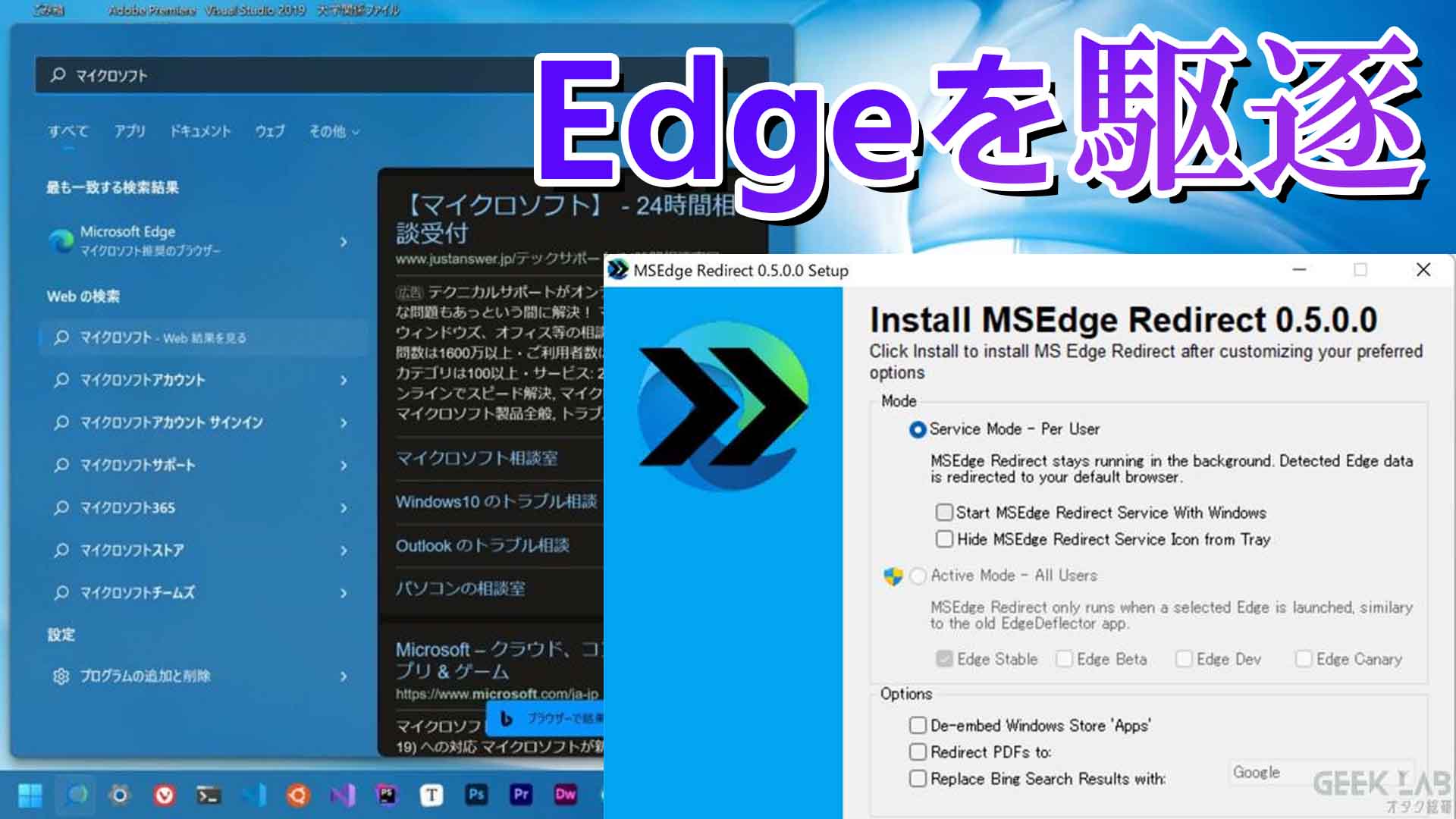Open the パソコンの相談室 link

tap(460, 588)
